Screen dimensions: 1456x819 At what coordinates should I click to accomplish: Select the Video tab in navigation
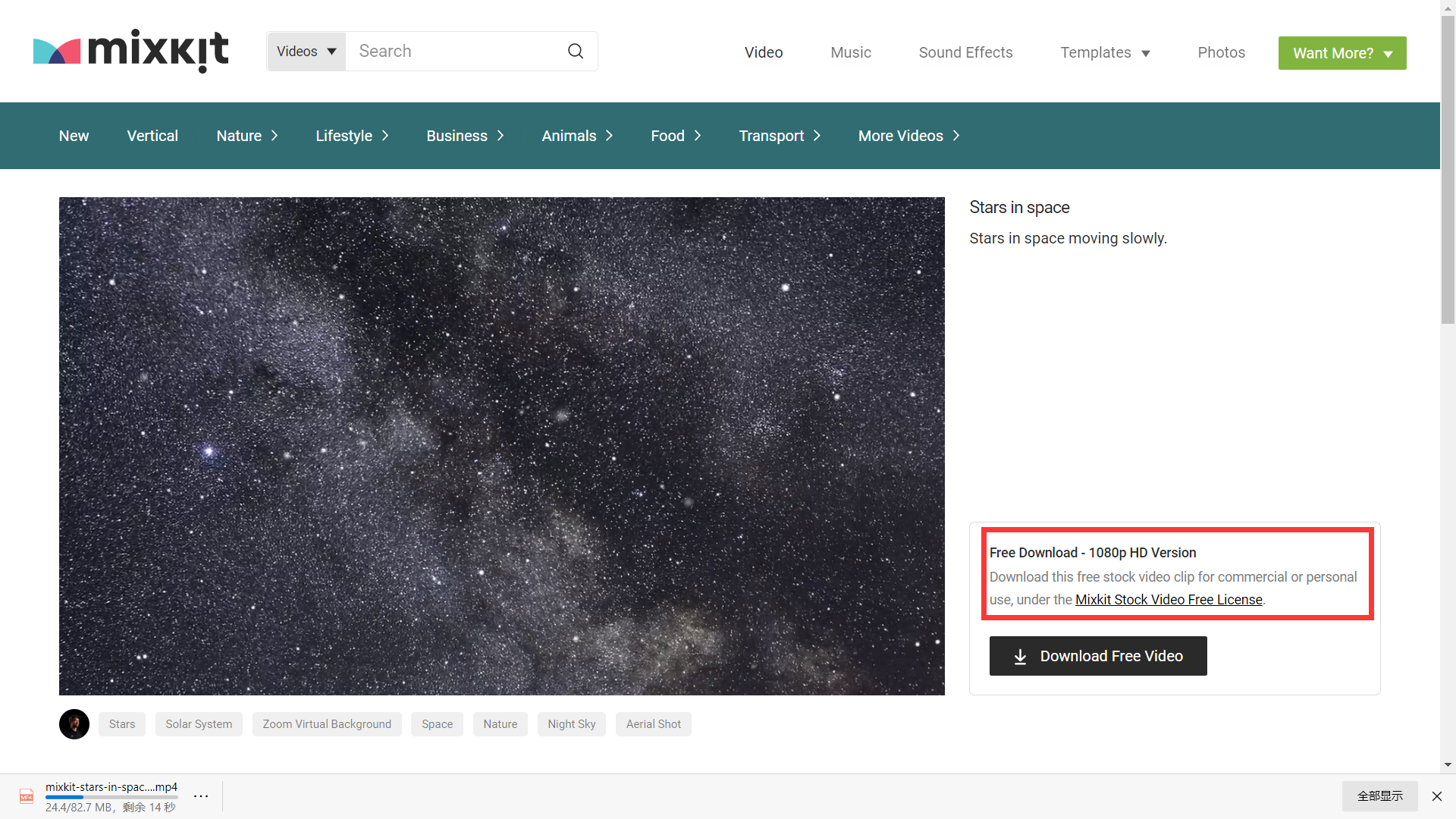point(763,52)
